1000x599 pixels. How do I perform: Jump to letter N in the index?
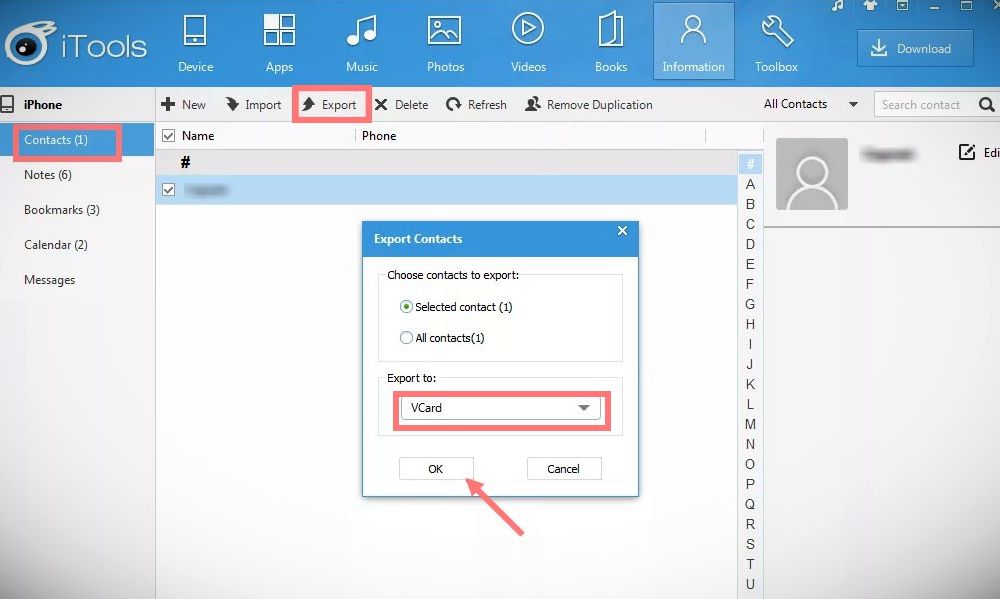point(750,444)
